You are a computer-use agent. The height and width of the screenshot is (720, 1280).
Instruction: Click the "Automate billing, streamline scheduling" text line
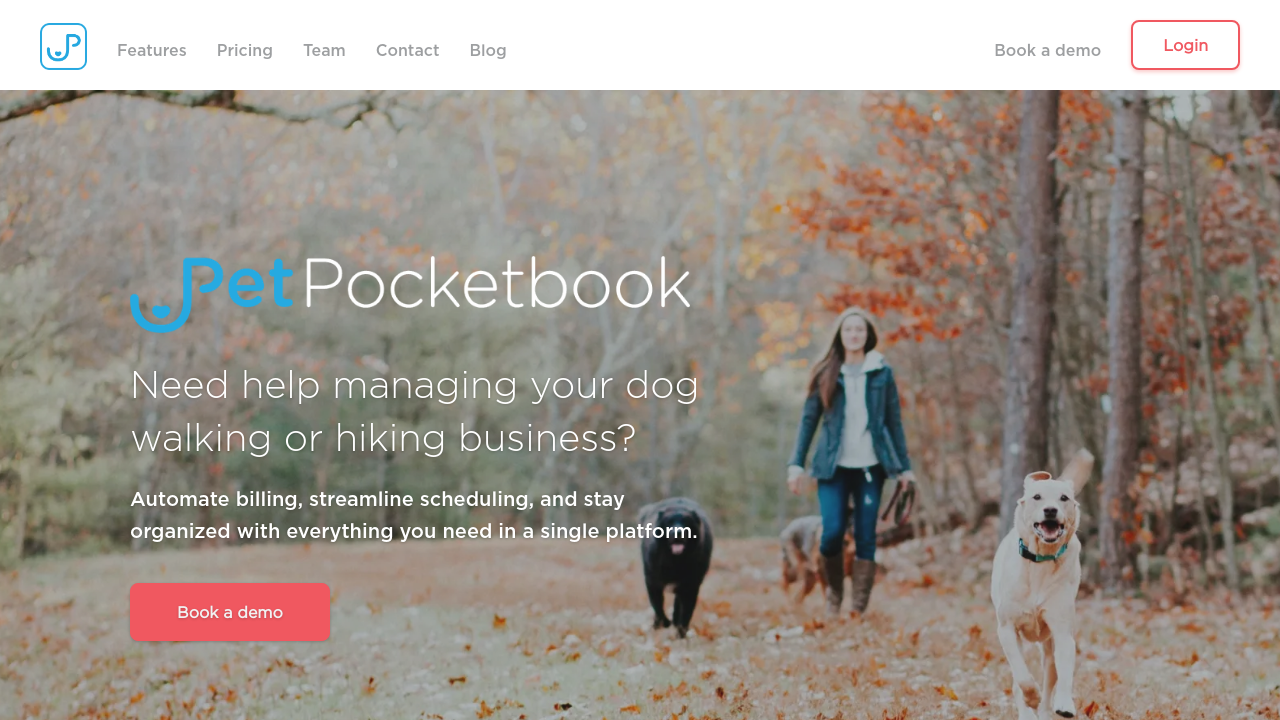(377, 499)
